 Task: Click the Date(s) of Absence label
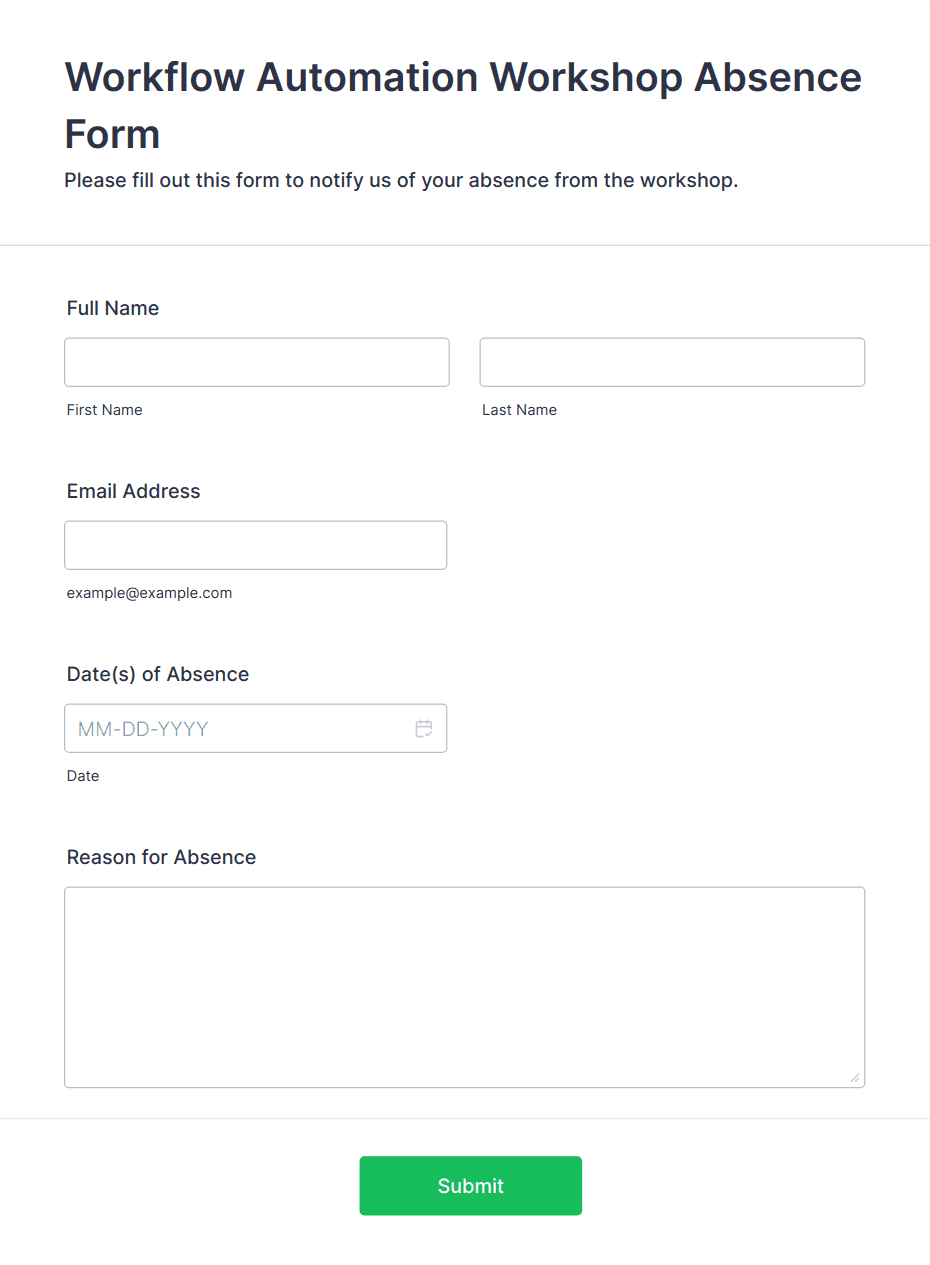point(158,674)
